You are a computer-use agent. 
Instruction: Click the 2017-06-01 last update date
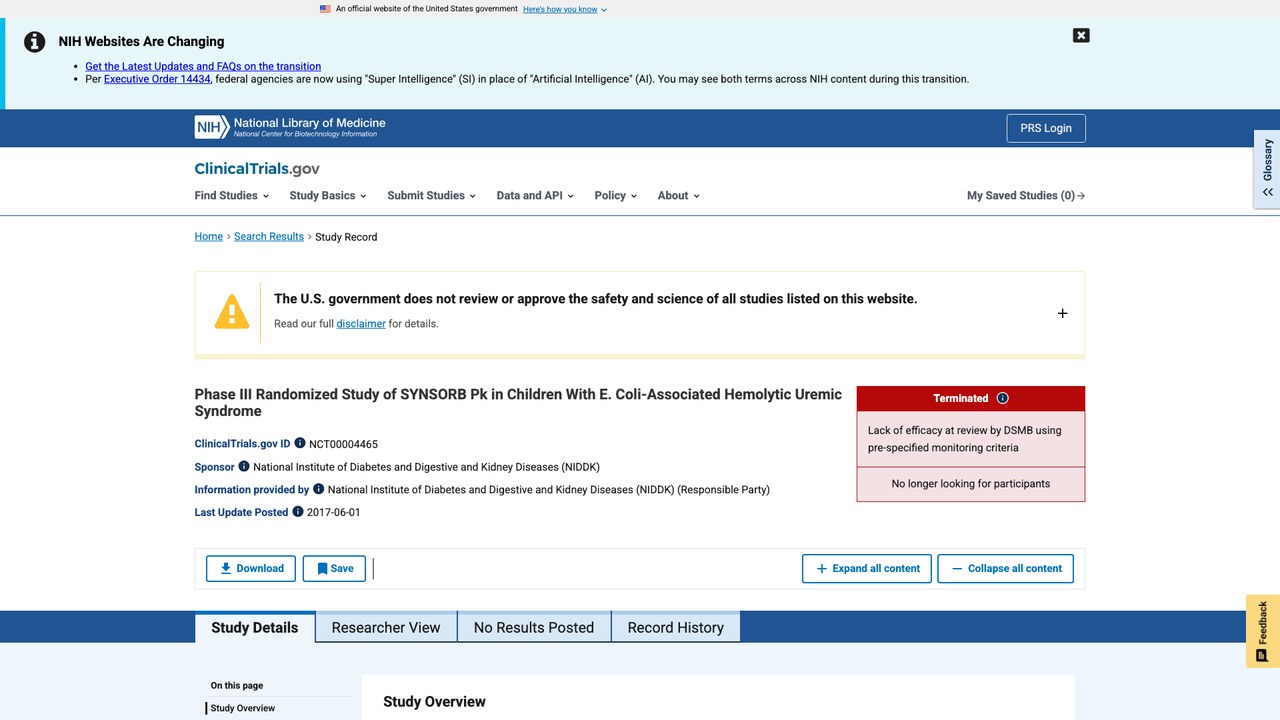coord(334,512)
